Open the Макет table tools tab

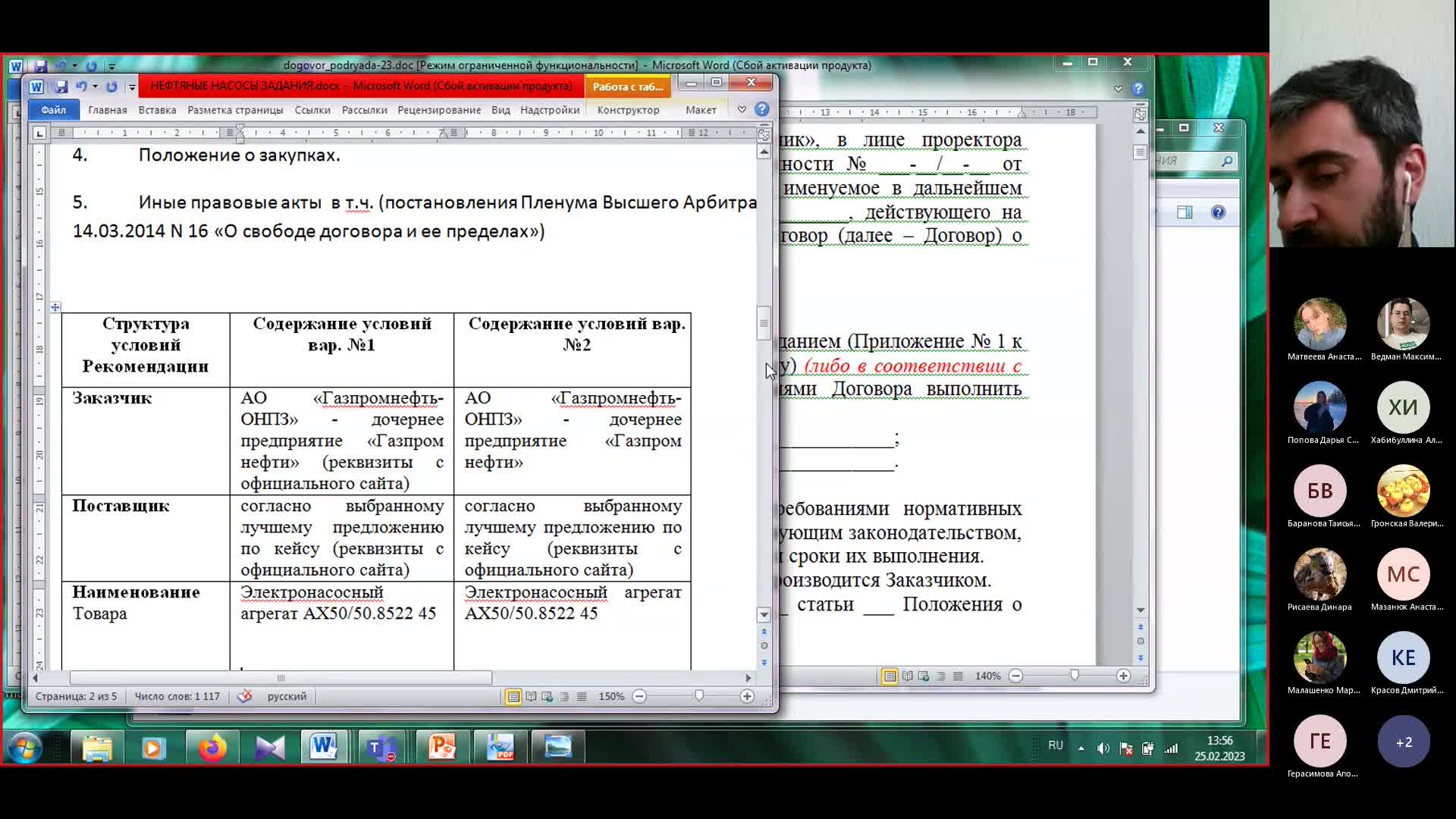click(x=701, y=110)
